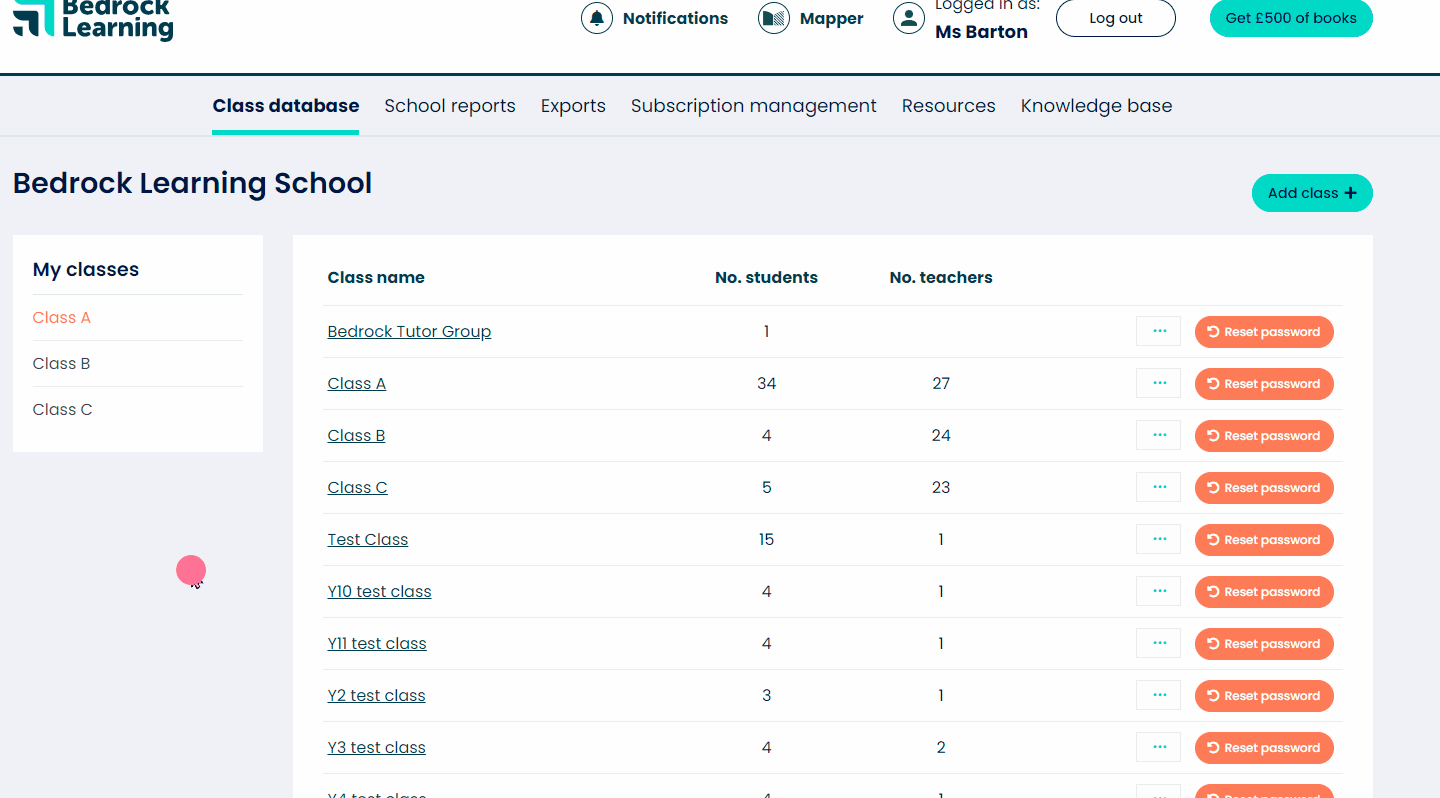The width and height of the screenshot is (1440, 798).
Task: Reset password for Y3 test class
Action: (x=1264, y=748)
